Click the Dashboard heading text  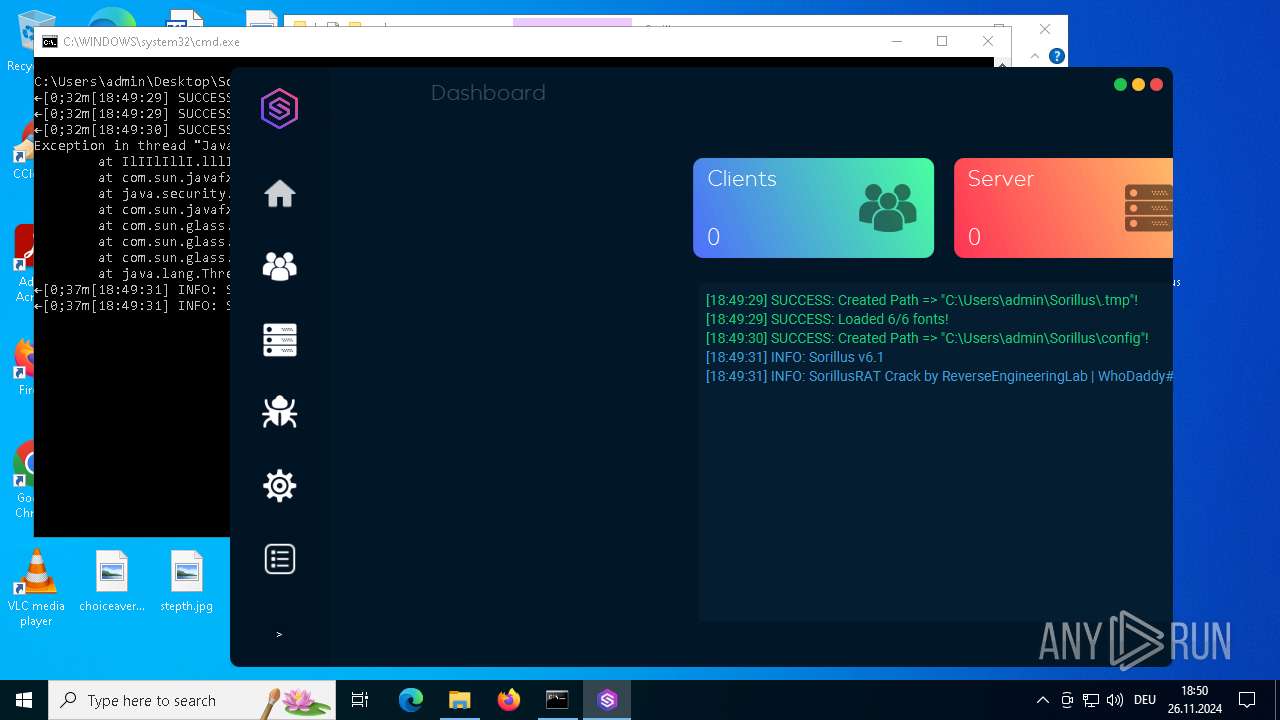488,93
